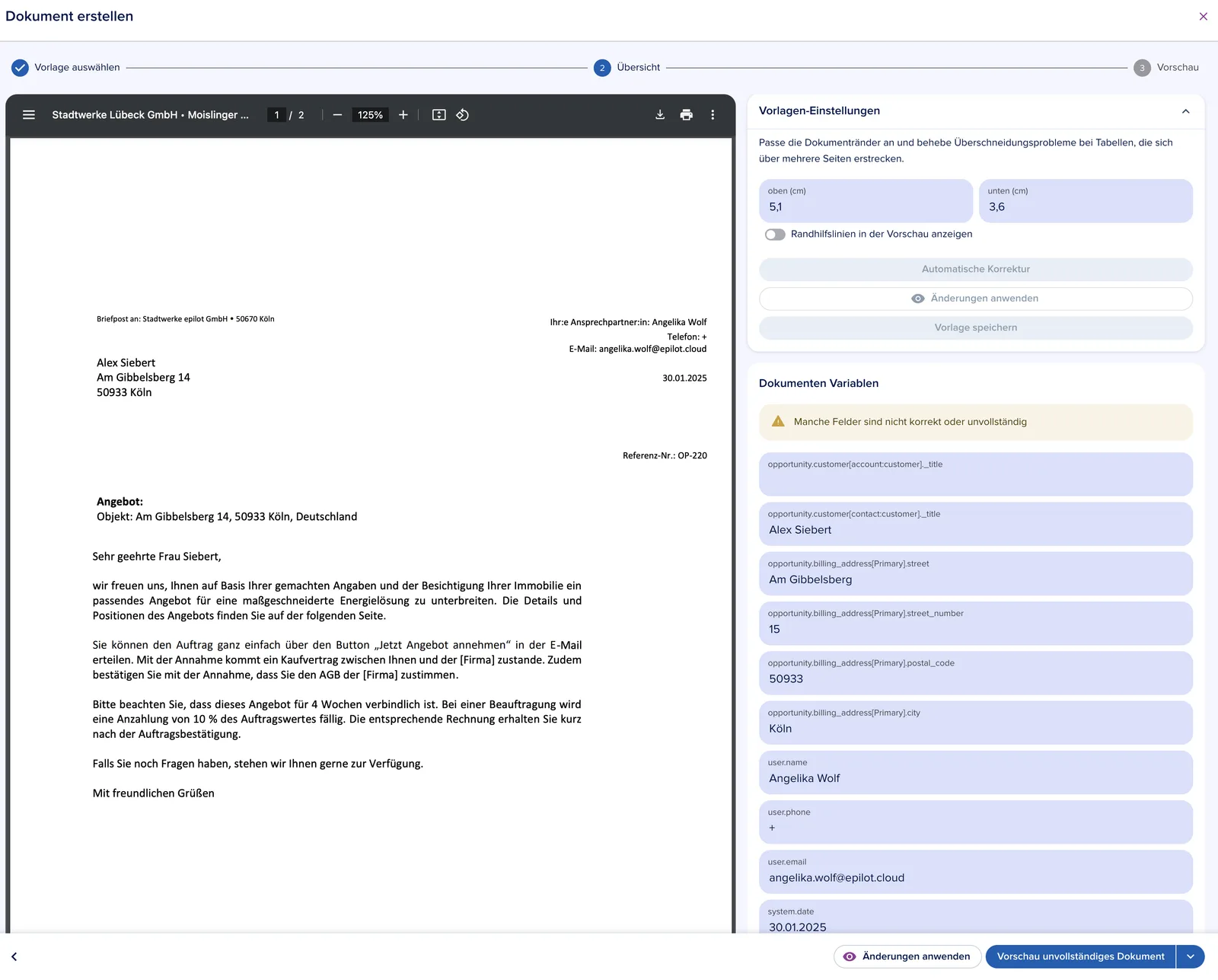Click the bottom Änderungen anwenden button
The width and height of the screenshot is (1218, 980).
(x=907, y=956)
